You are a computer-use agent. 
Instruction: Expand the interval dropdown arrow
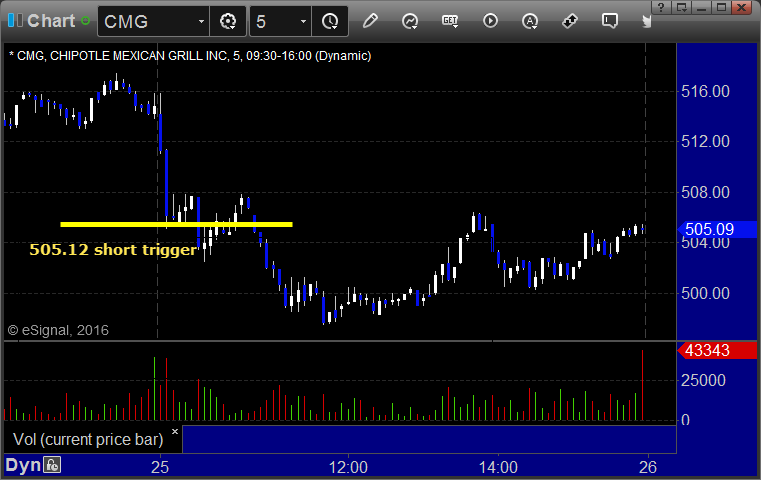coord(303,21)
